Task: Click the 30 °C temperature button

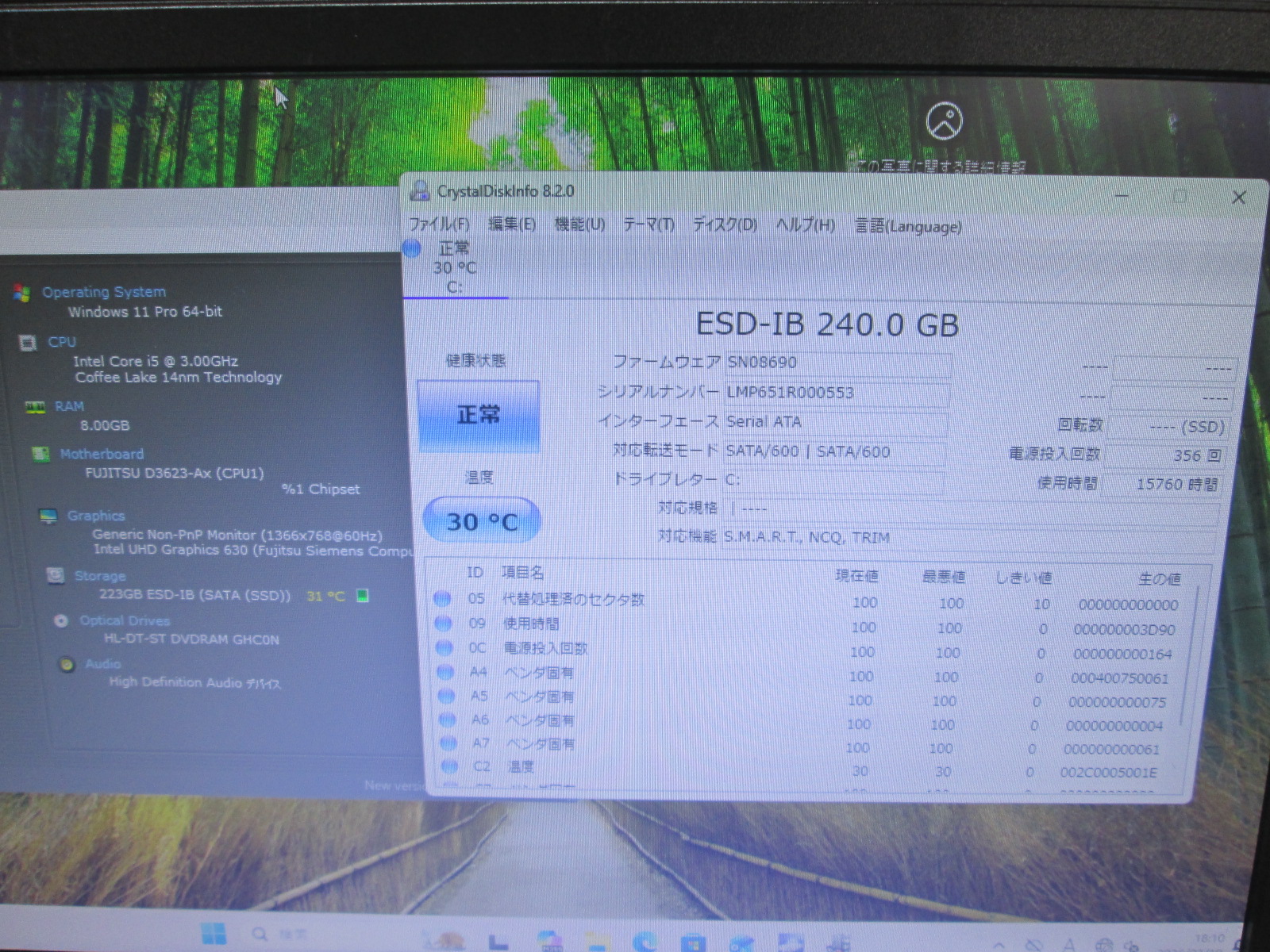Action: [x=482, y=521]
